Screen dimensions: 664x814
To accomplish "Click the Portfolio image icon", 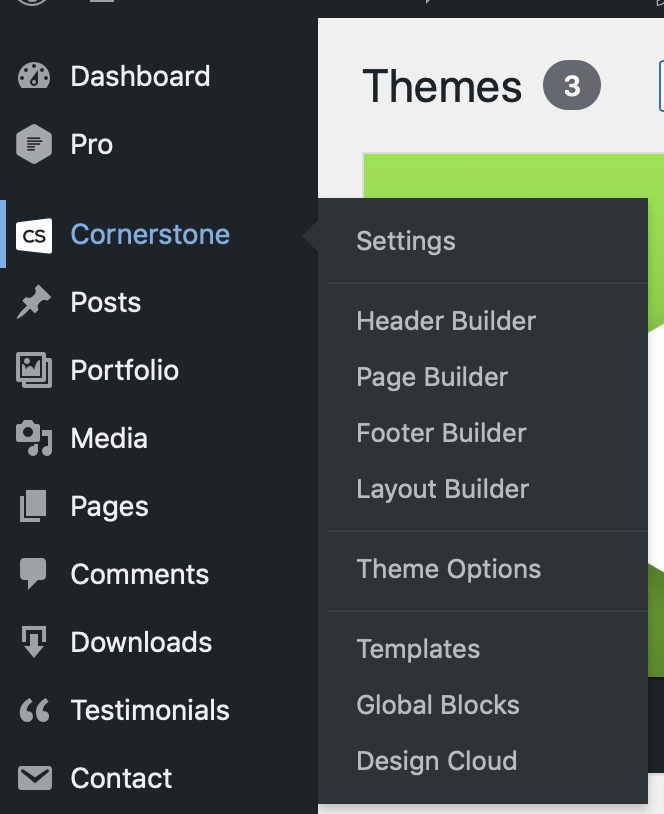I will (34, 371).
